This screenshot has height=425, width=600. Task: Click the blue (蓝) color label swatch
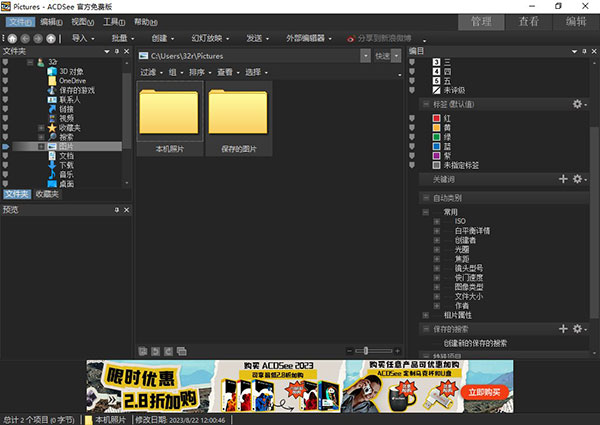pos(436,145)
